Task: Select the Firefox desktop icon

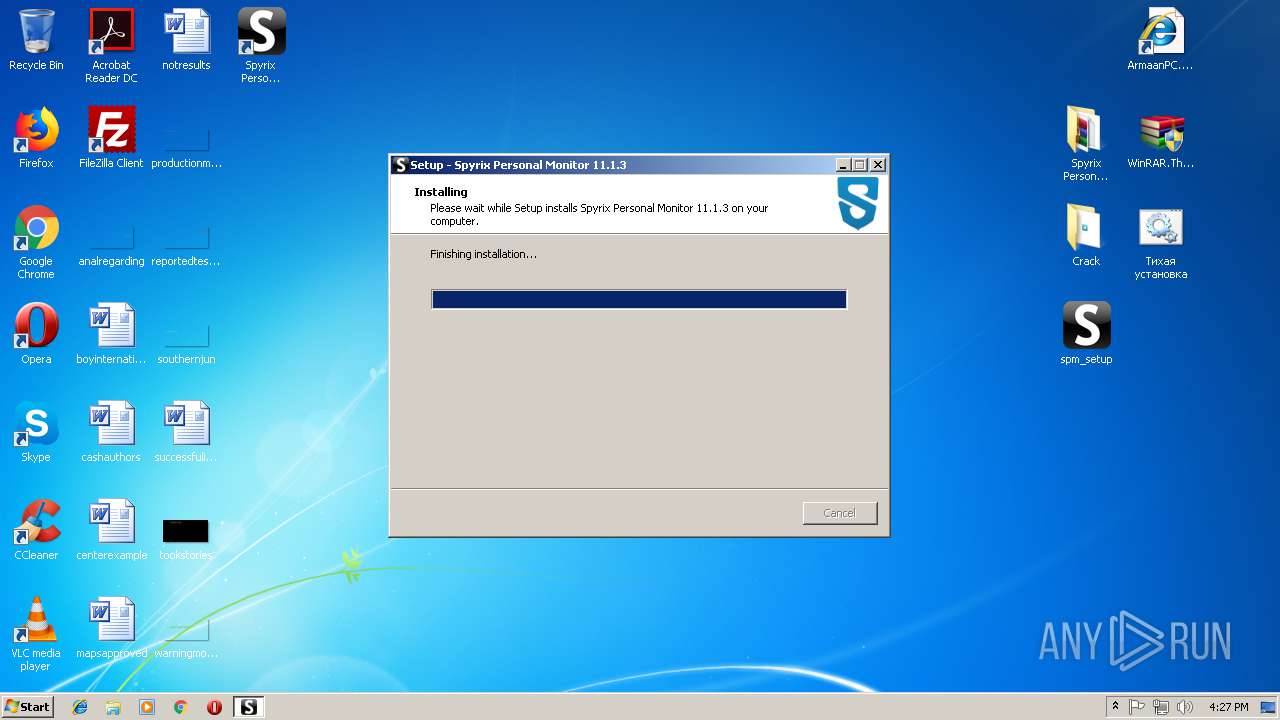Action: pyautogui.click(x=36, y=138)
